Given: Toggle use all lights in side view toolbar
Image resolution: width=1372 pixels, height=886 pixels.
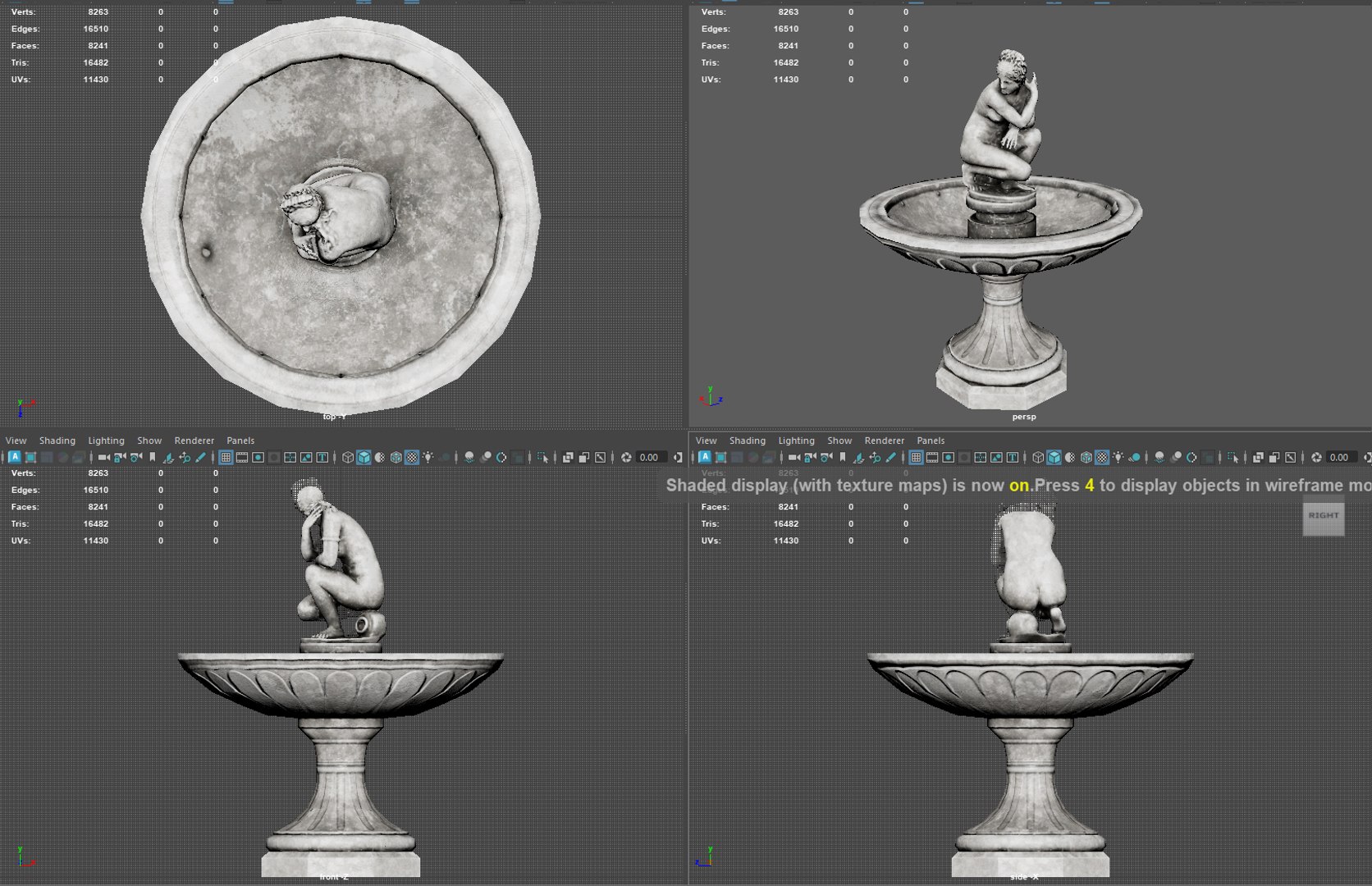Looking at the screenshot, I should 1118,457.
